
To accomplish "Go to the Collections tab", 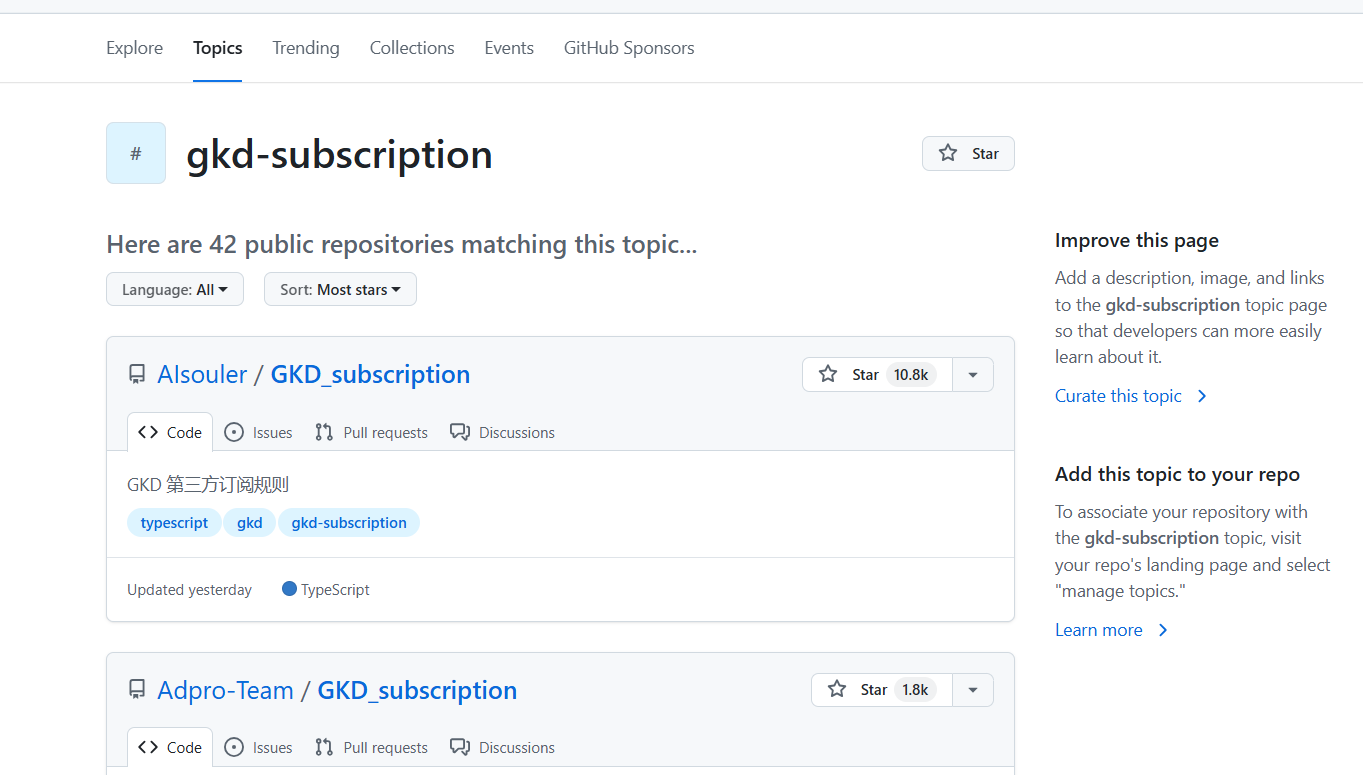I will (412, 48).
